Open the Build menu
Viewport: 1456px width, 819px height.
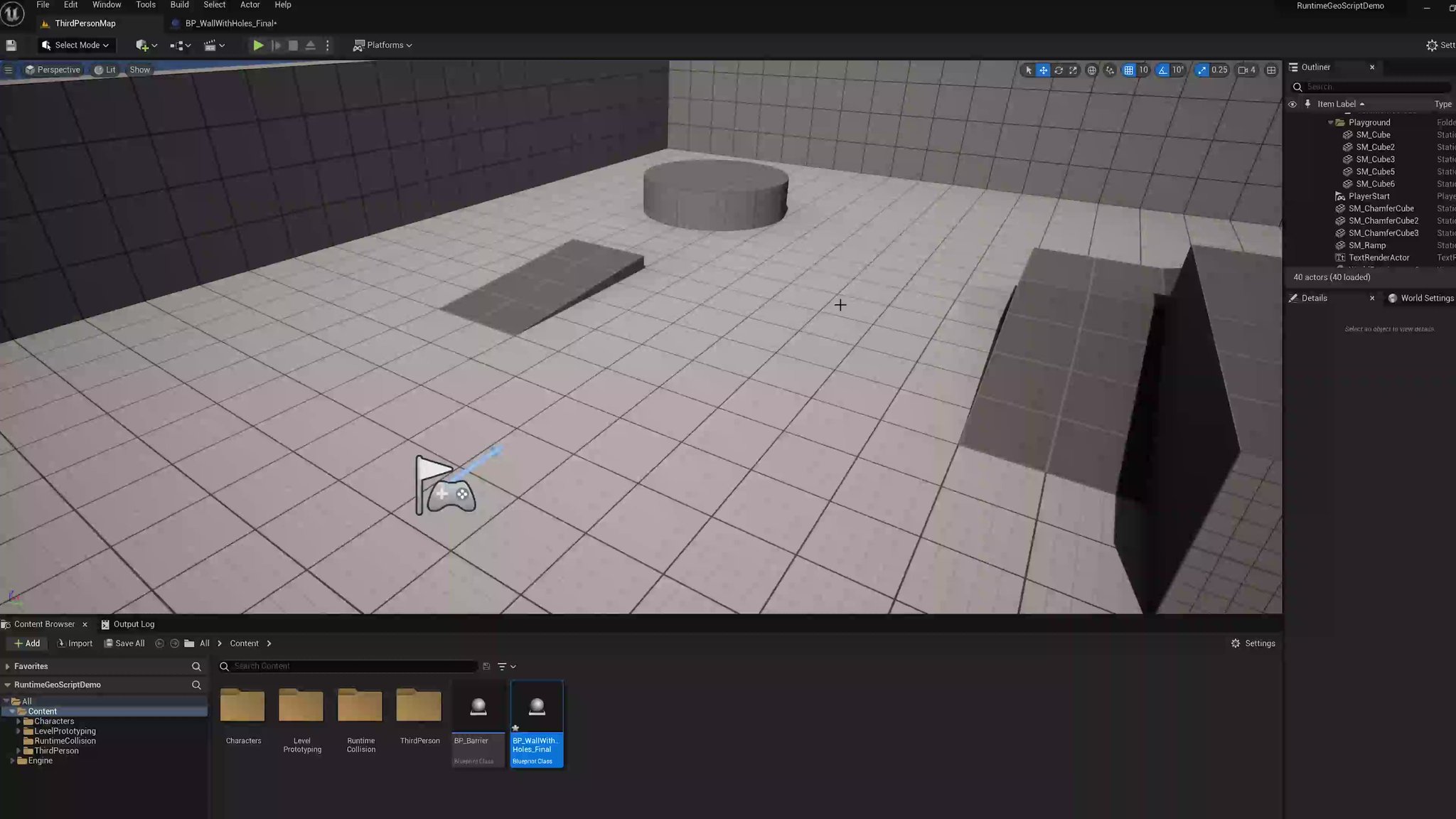tap(179, 5)
